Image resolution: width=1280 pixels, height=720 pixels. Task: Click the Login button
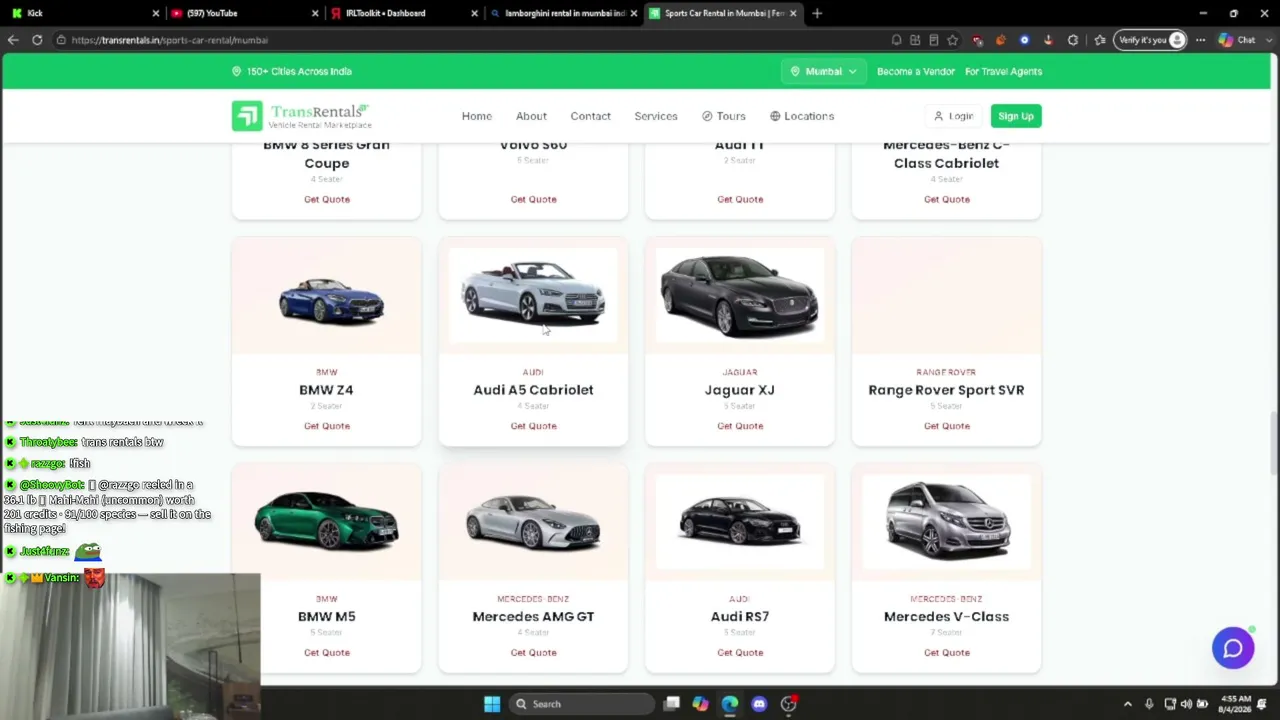[x=953, y=116]
